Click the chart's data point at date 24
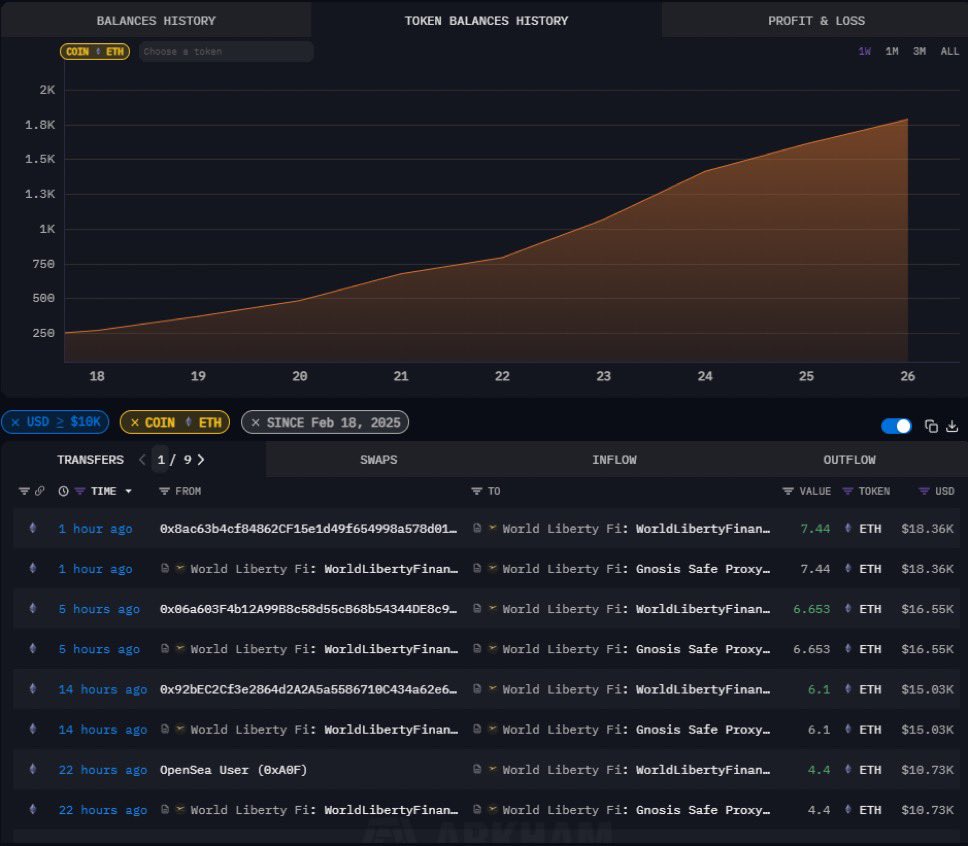968x846 pixels. click(705, 171)
